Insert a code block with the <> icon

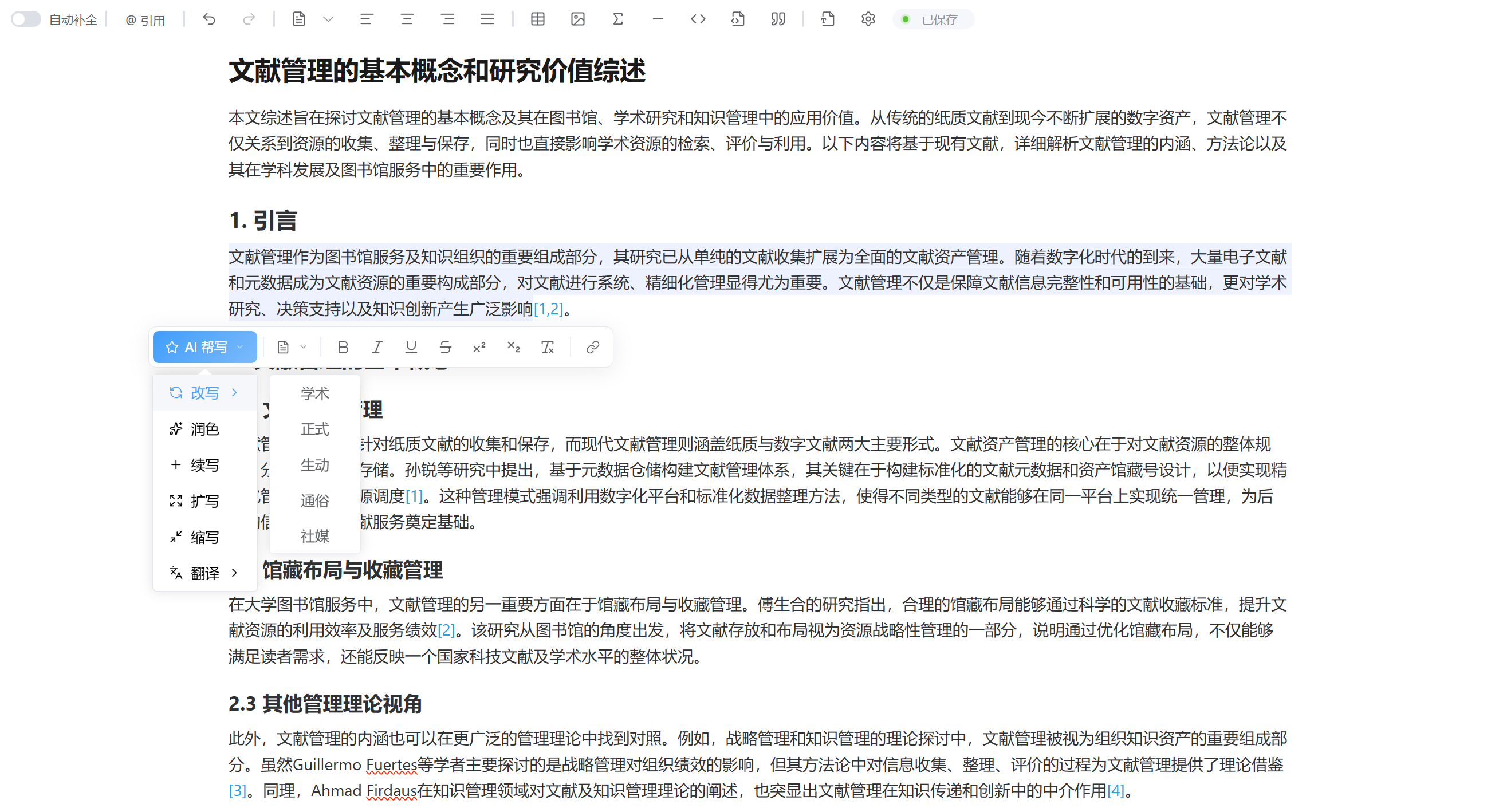698,19
